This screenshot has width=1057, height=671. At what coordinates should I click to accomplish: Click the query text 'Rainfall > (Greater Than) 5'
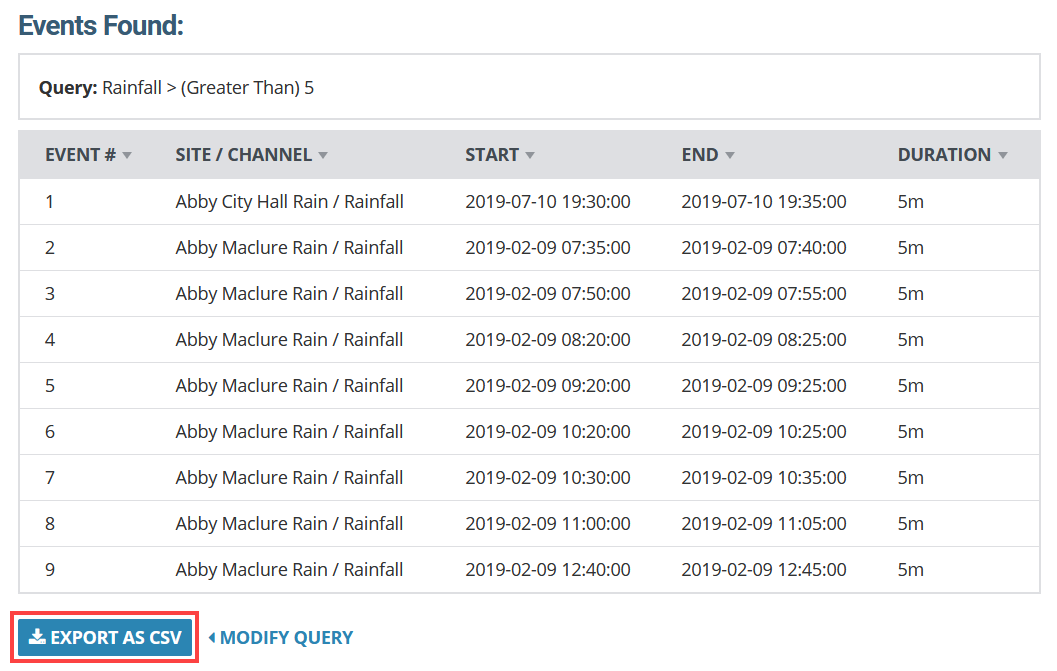(208, 88)
